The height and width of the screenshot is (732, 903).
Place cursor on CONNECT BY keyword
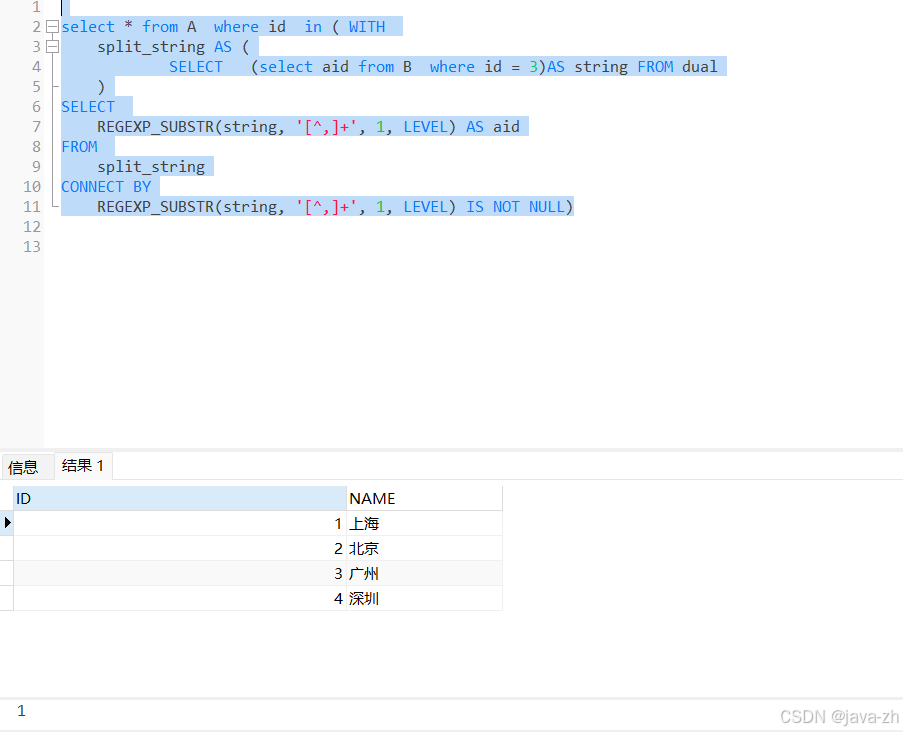coord(106,187)
